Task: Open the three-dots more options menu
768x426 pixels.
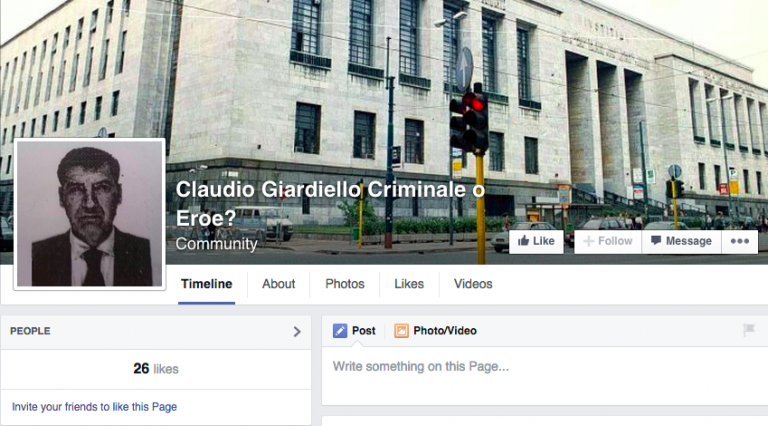Action: point(740,241)
